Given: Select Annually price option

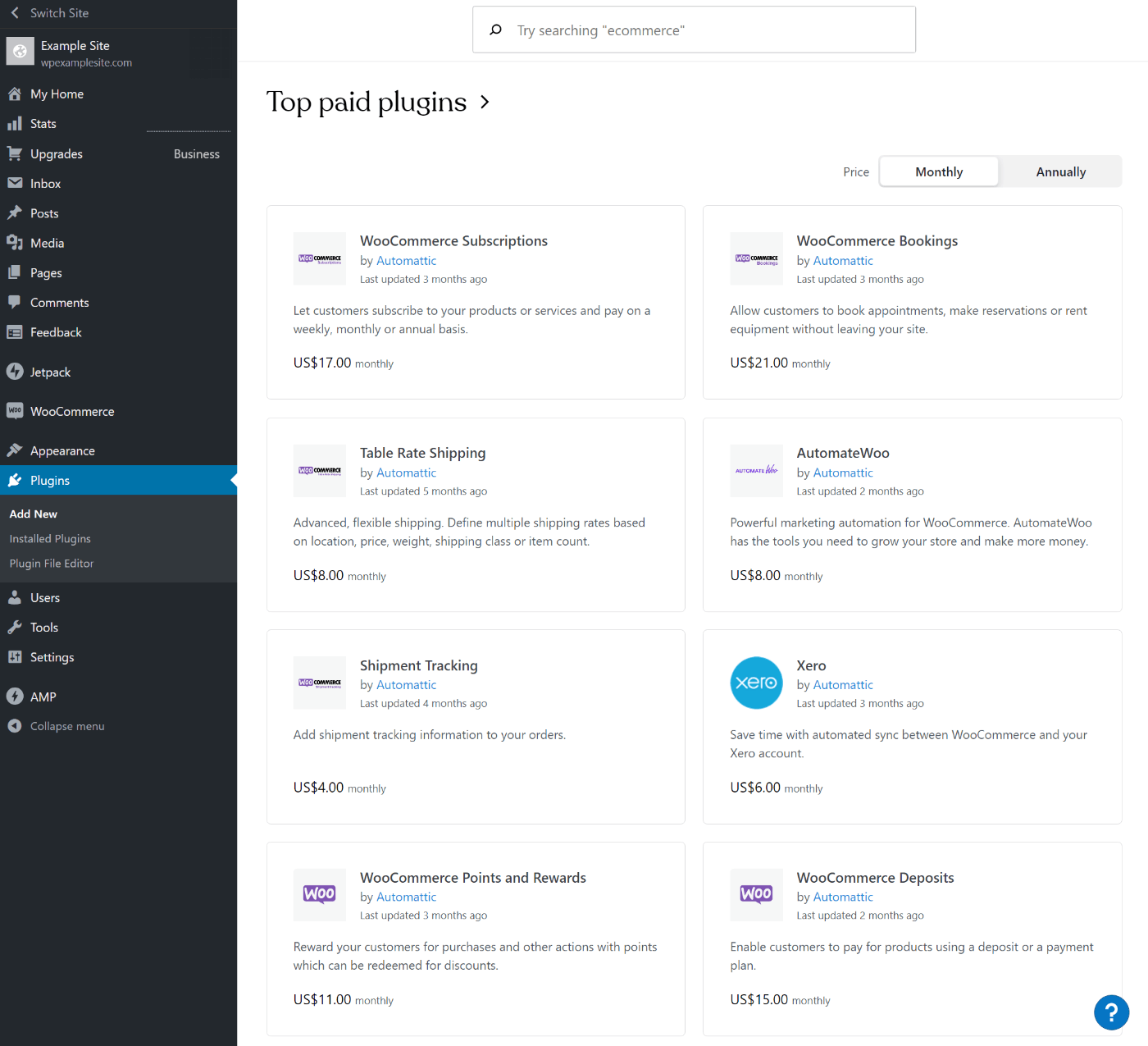Looking at the screenshot, I should (x=1061, y=171).
